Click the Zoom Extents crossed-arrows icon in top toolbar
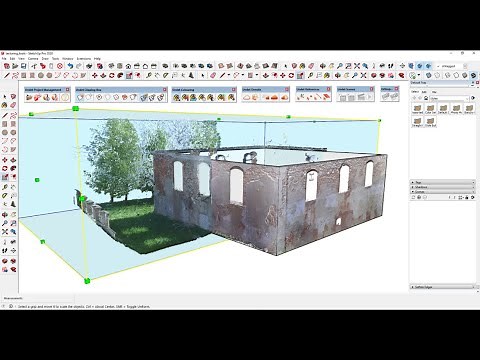Viewport: 480px width, 360px height. coord(357,66)
